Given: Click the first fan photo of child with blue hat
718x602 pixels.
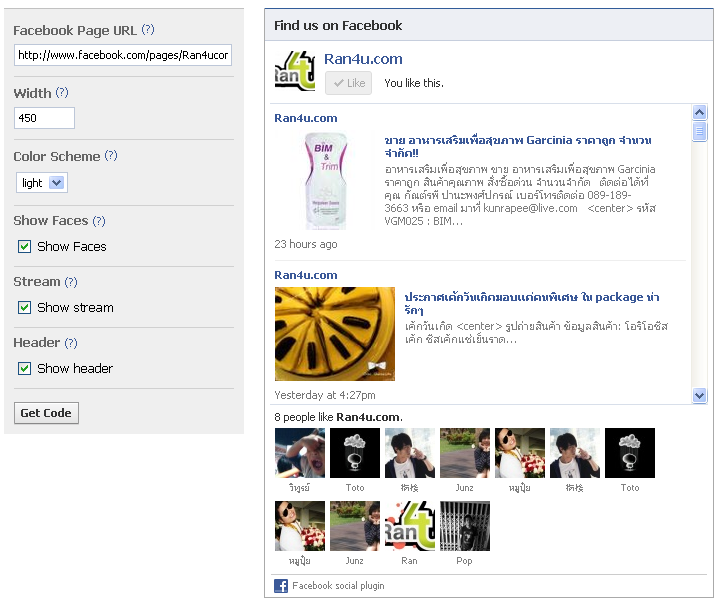Looking at the screenshot, I should [300, 453].
